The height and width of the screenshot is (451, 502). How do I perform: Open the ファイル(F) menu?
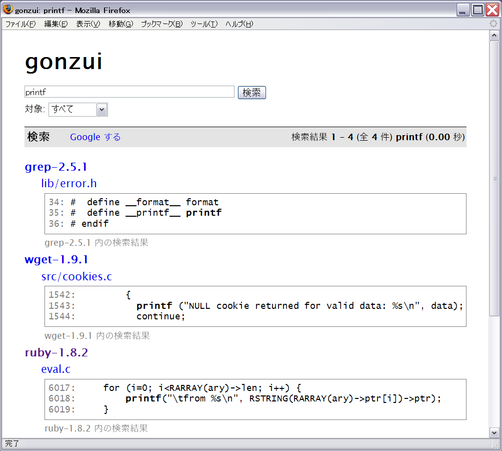coord(21,24)
